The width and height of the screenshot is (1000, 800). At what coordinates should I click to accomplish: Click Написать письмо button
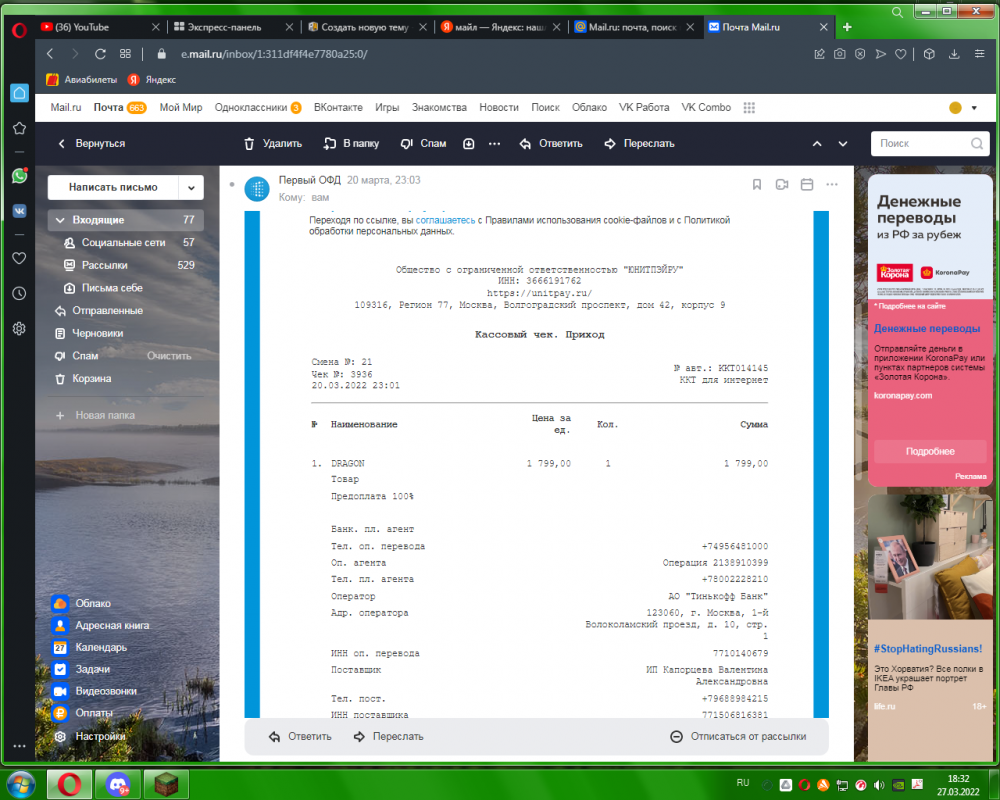coord(113,188)
